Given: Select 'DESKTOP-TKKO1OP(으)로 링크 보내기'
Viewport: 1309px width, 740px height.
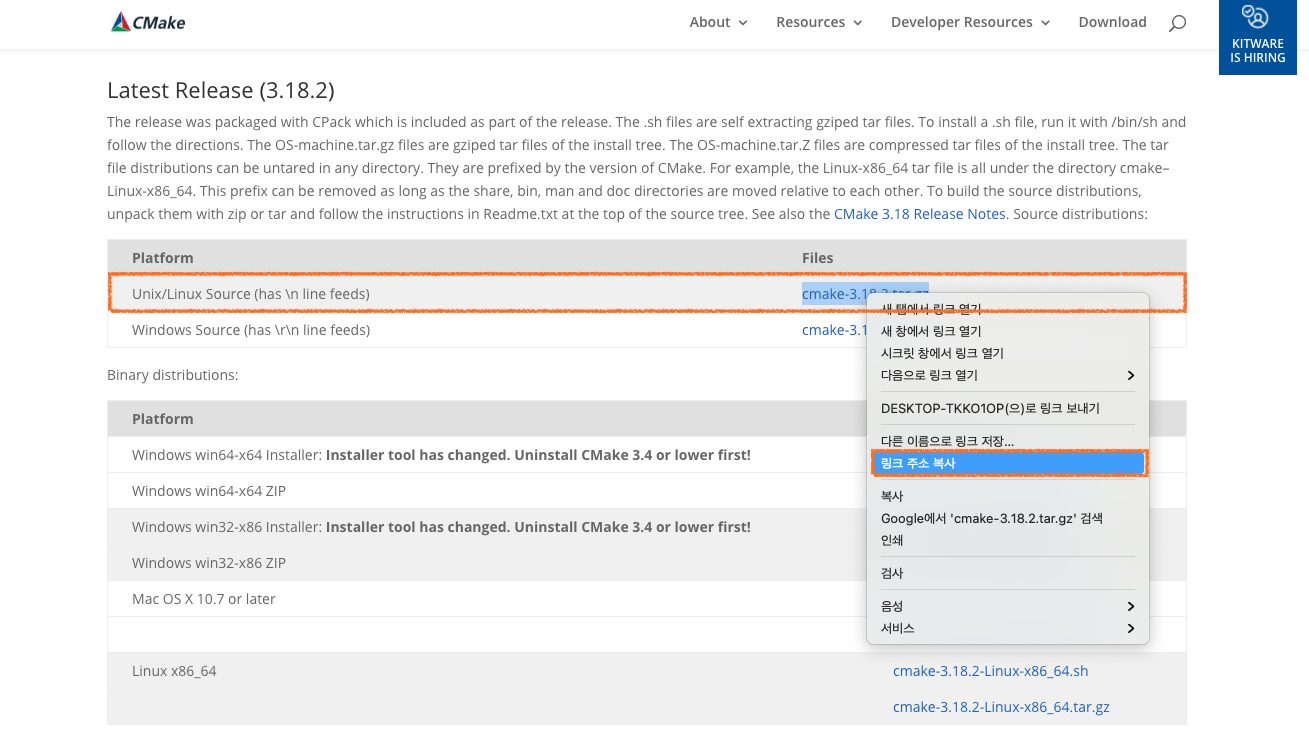Looking at the screenshot, I should (1008, 408).
